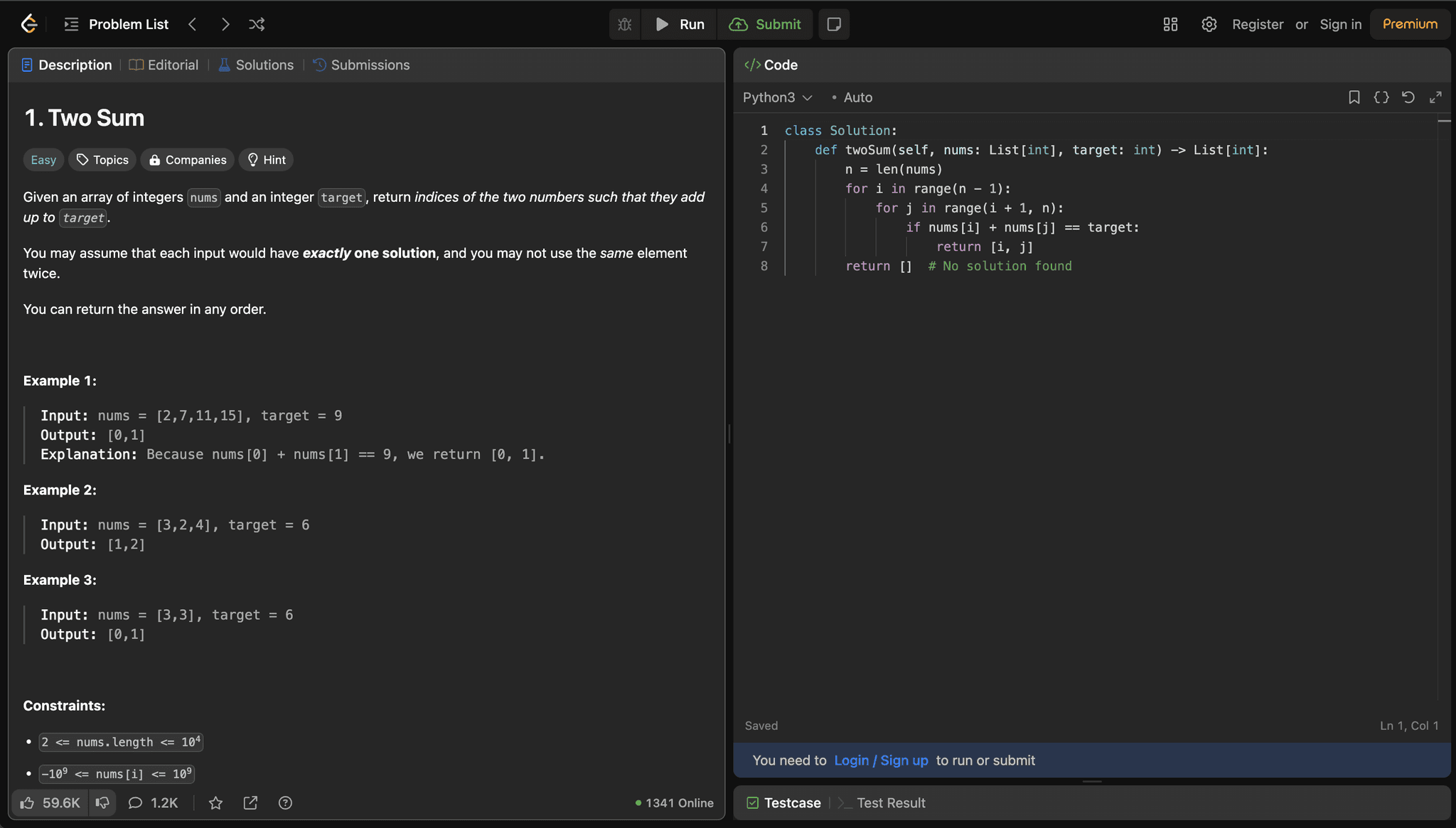Click the '1. Two Sum' title
This screenshot has width=1456, height=828.
click(84, 117)
